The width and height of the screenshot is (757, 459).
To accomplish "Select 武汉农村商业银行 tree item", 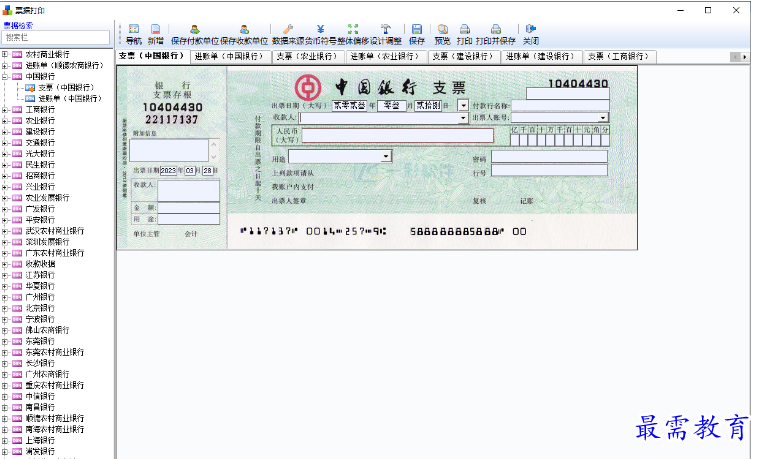I will (55, 231).
